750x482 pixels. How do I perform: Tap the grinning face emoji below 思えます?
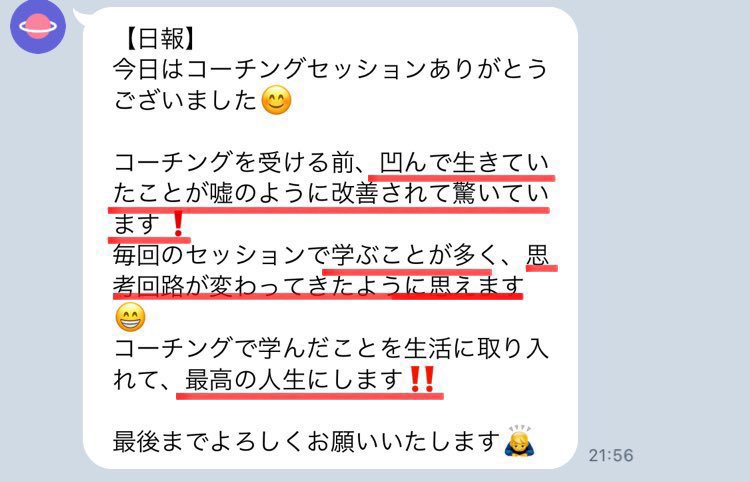click(x=130, y=317)
